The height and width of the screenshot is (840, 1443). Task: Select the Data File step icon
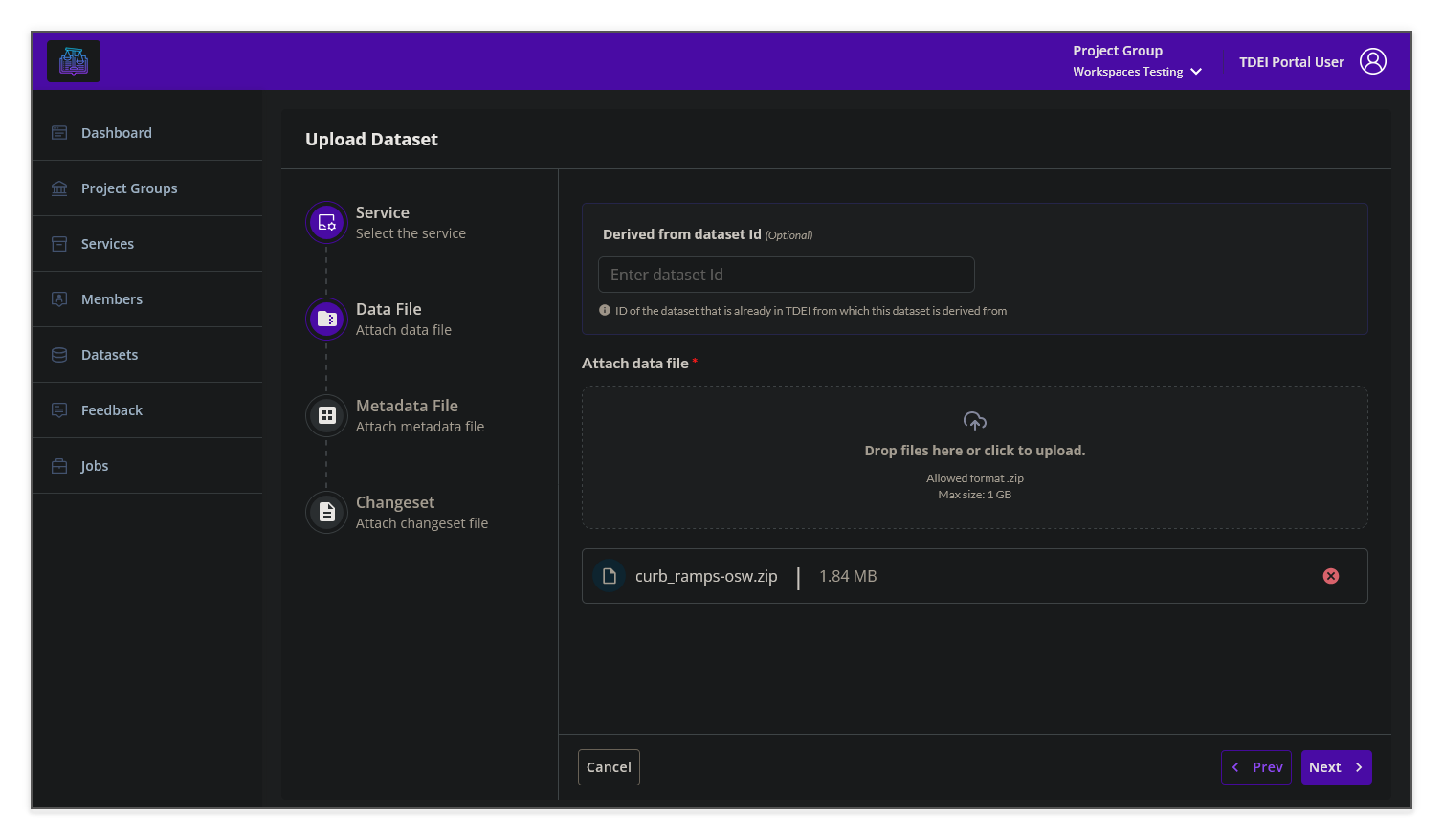[x=326, y=319]
